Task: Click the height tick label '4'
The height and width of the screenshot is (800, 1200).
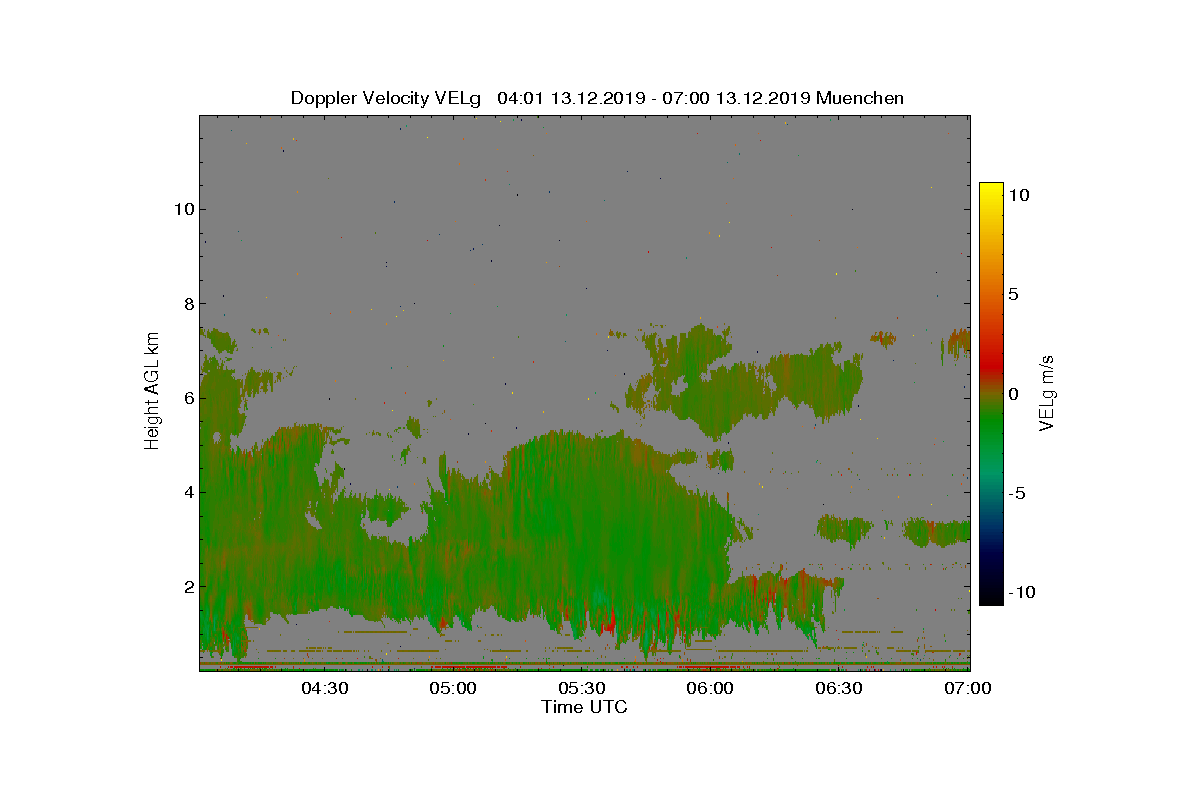Action: point(187,492)
